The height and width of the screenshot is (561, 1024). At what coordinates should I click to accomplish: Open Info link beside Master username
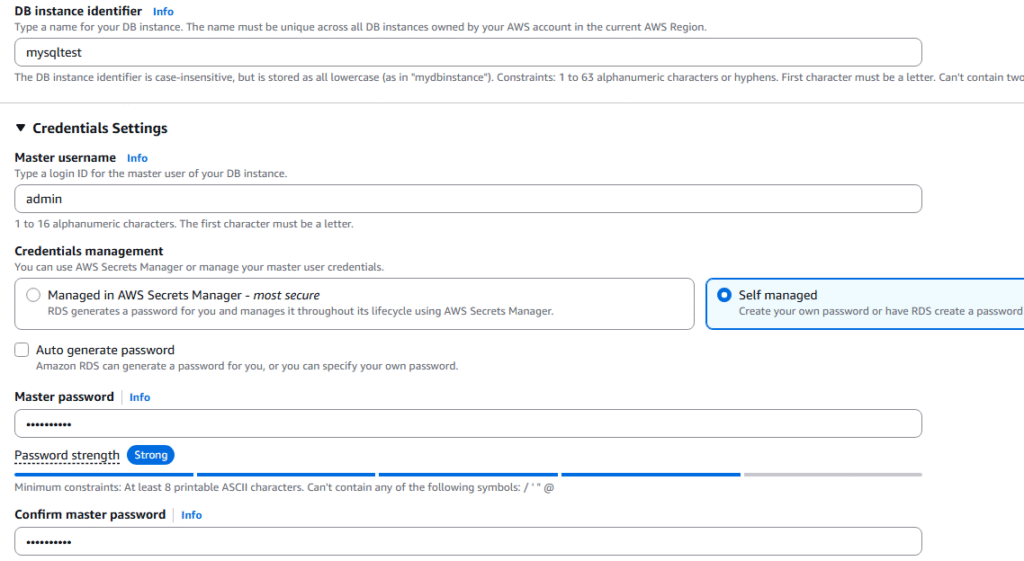coord(137,158)
